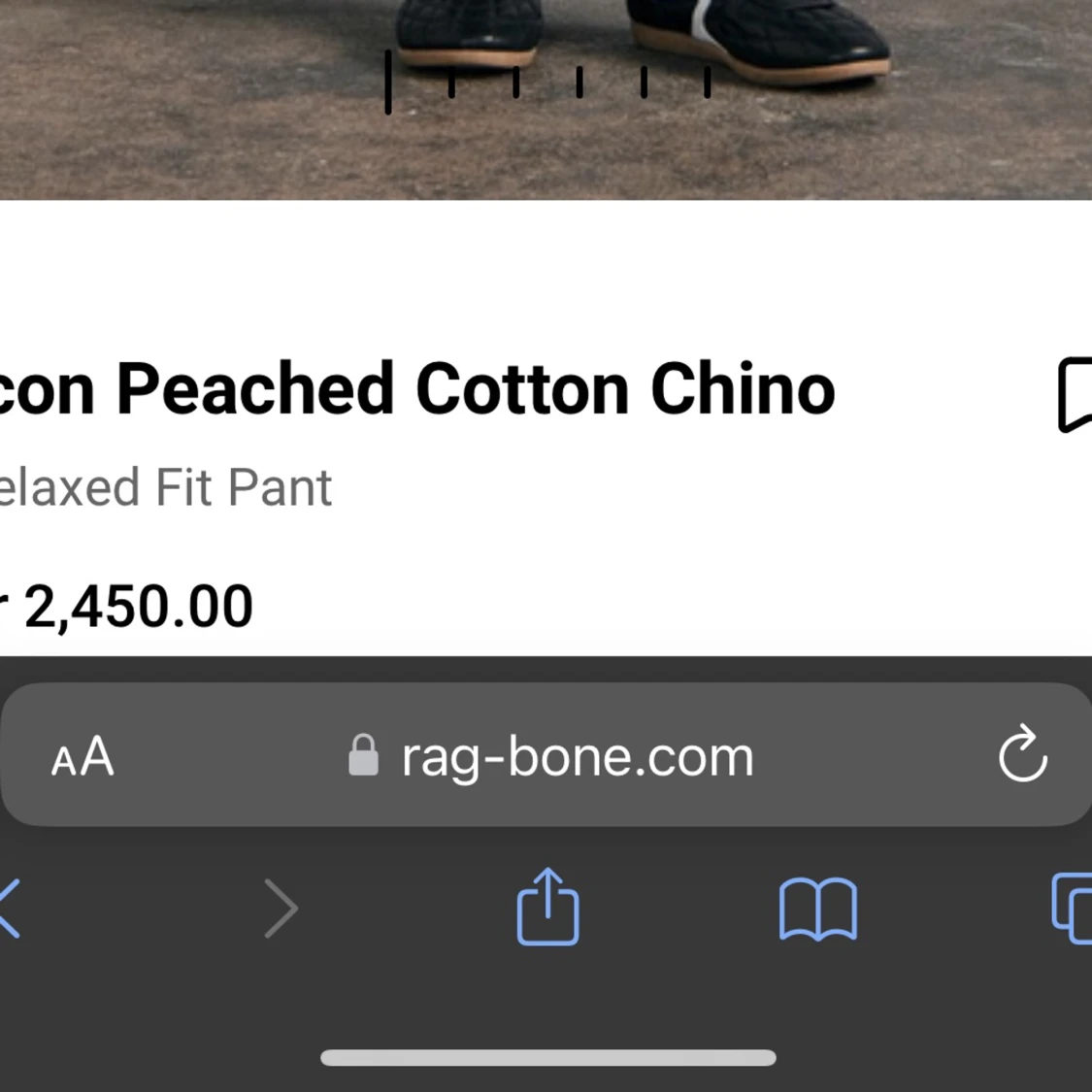Open the AA page settings menu
1092x1092 pixels.
tap(83, 756)
